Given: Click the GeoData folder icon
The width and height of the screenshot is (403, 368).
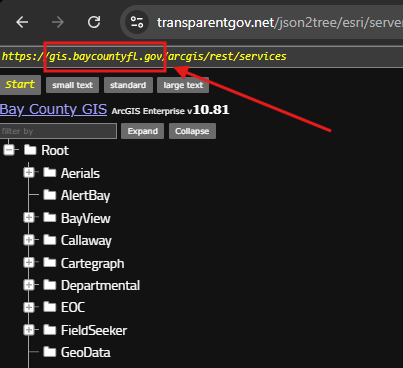Looking at the screenshot, I should [x=50, y=352].
